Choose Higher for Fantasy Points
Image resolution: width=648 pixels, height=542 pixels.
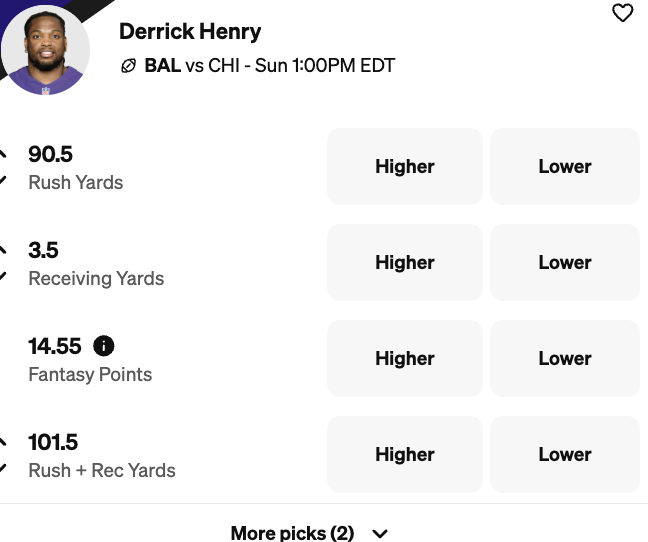404,359
